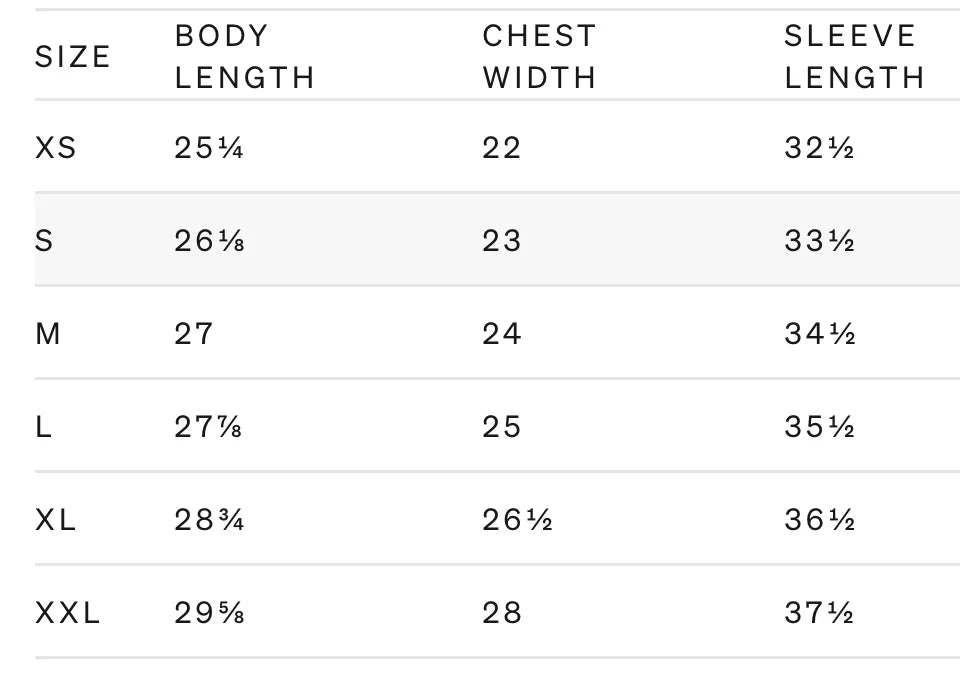
Task: Click the XL size label
Action: pos(56,520)
